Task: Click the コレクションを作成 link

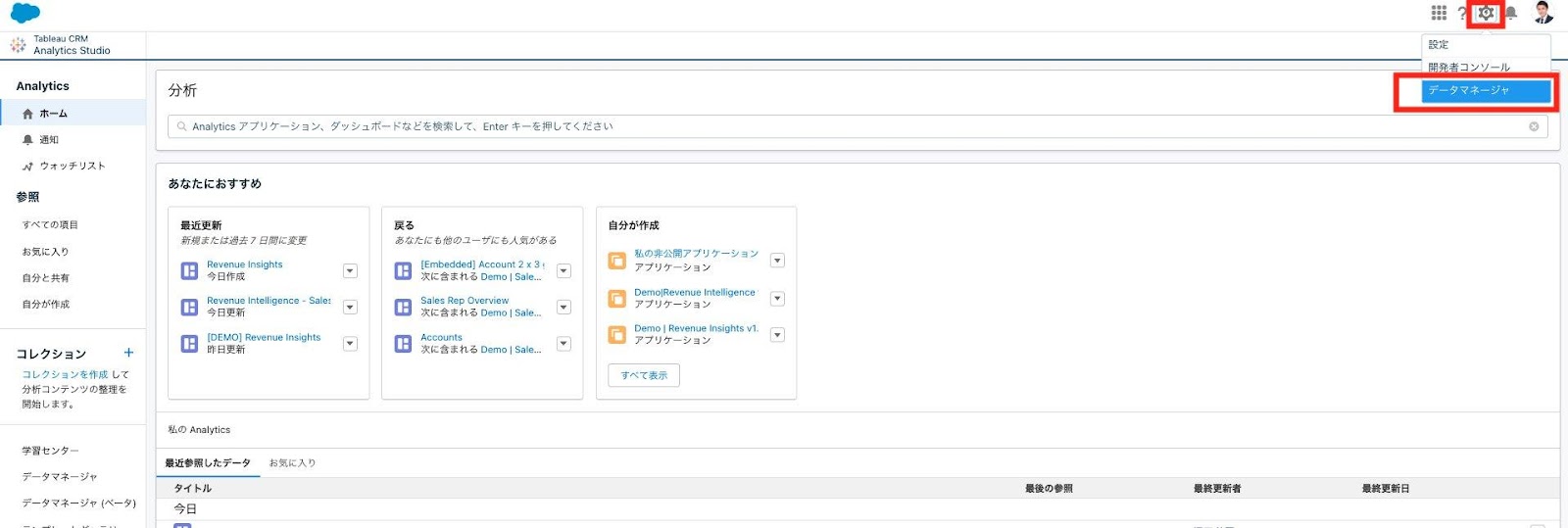Action: pyautogui.click(x=65, y=375)
